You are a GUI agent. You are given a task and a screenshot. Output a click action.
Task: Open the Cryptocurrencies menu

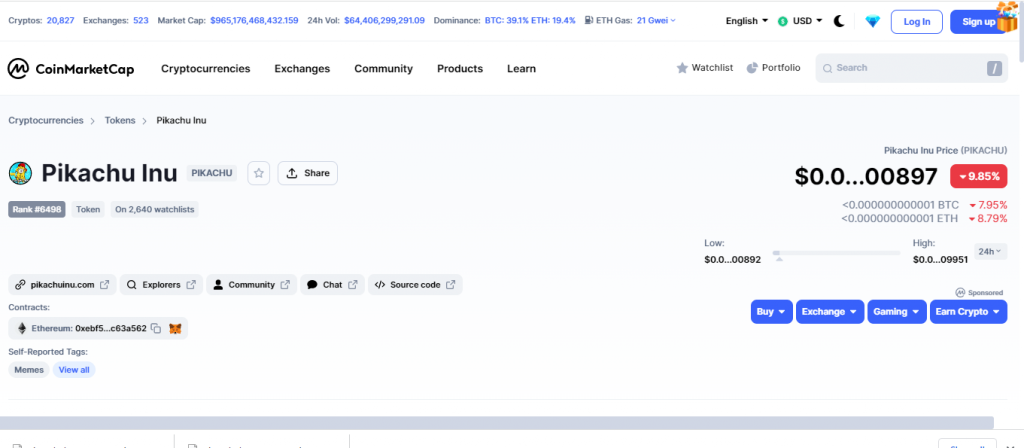(x=206, y=69)
